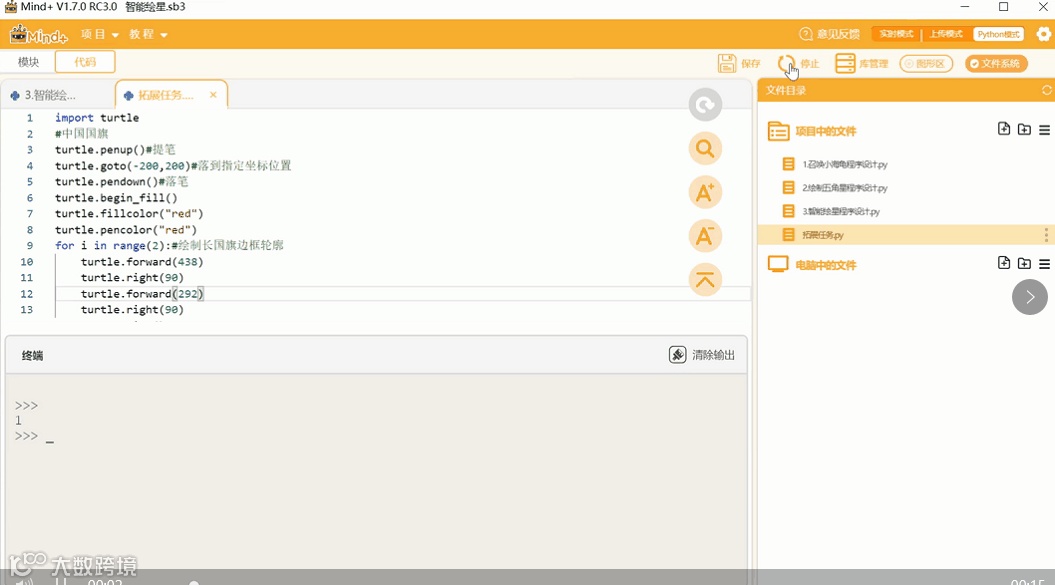Click the 电脑中的文件 section heading
The image size is (1055, 585).
click(826, 265)
